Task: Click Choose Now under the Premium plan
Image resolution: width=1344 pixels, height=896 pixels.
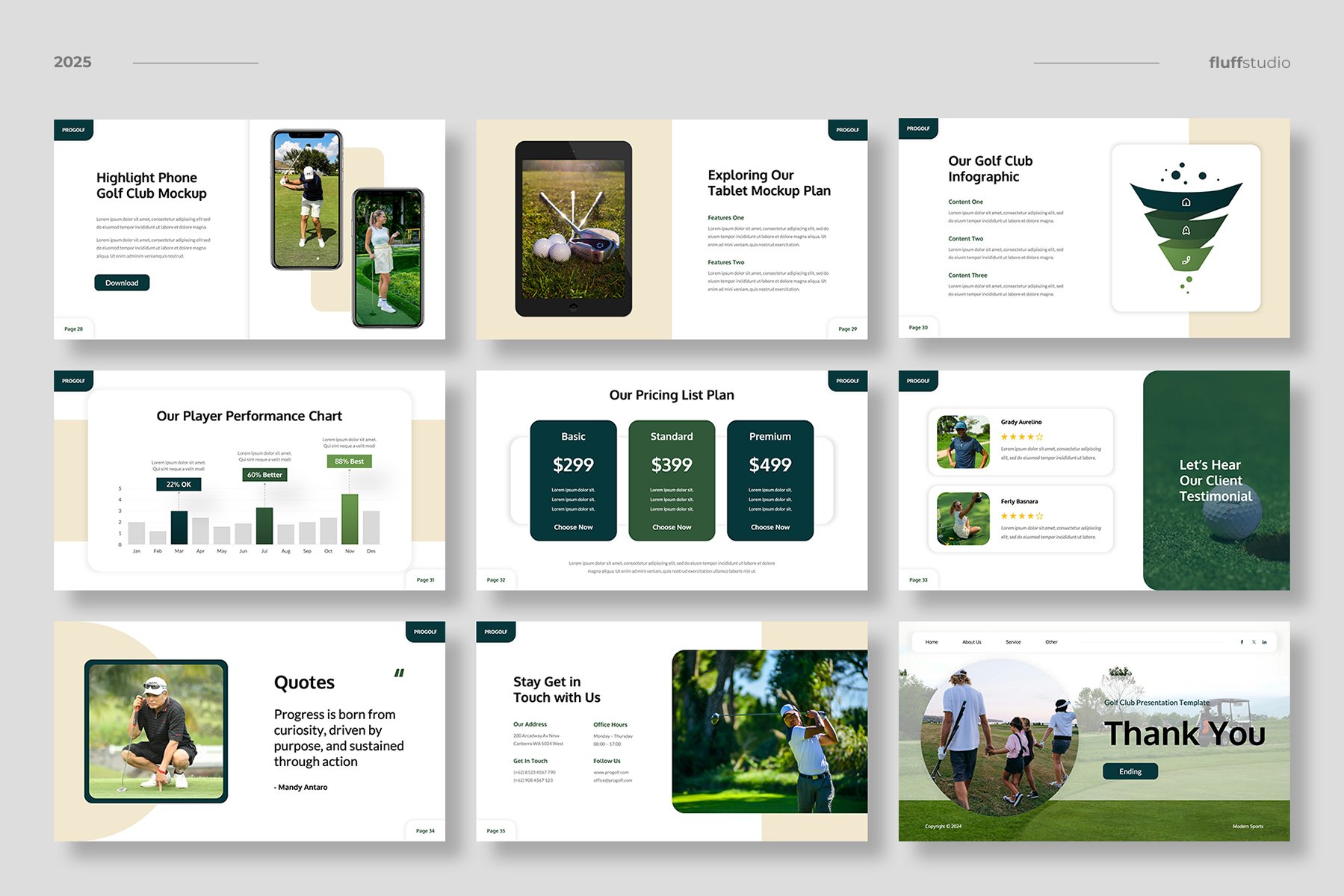Action: 770,527
